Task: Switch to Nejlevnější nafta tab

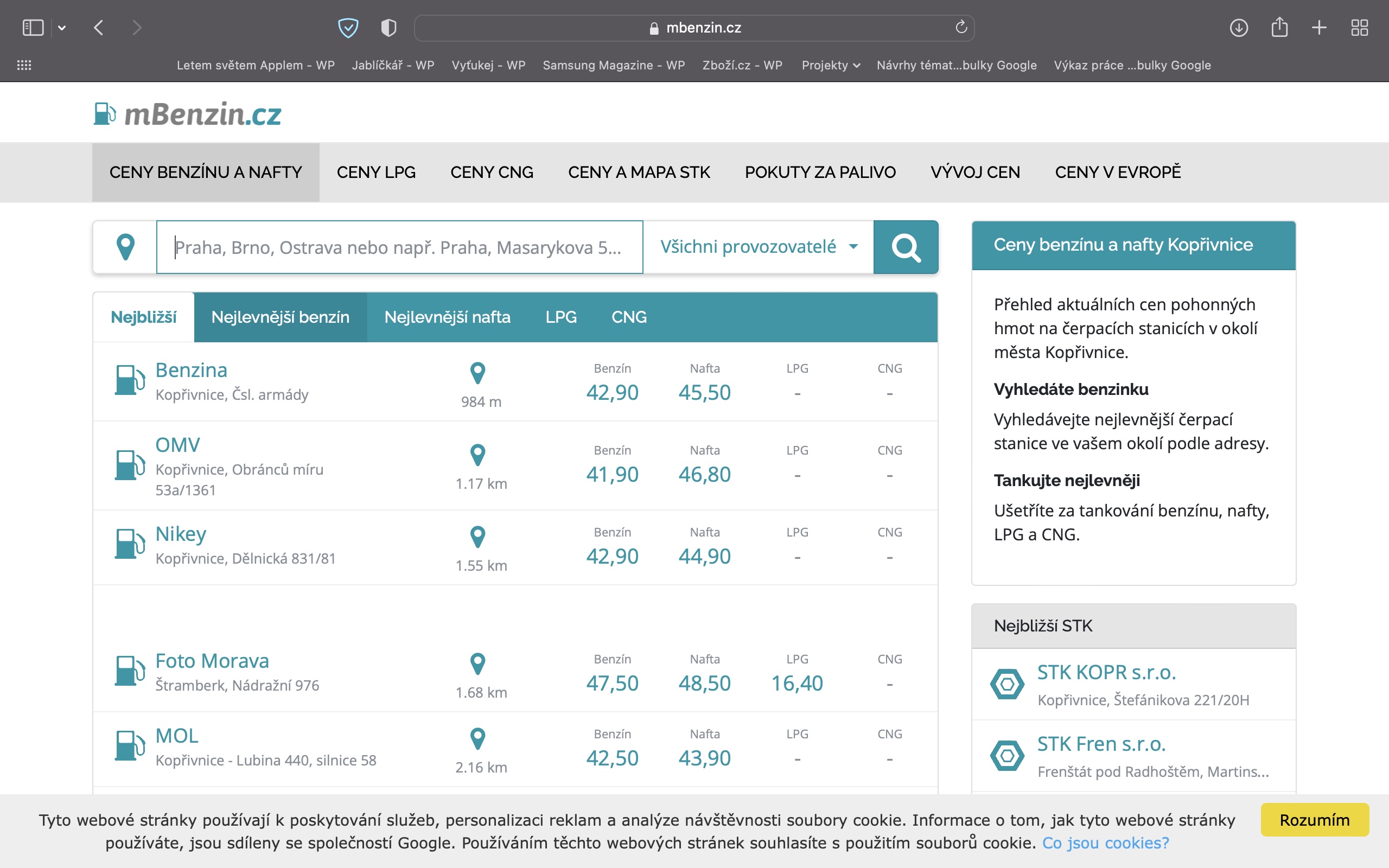Action: point(447,317)
